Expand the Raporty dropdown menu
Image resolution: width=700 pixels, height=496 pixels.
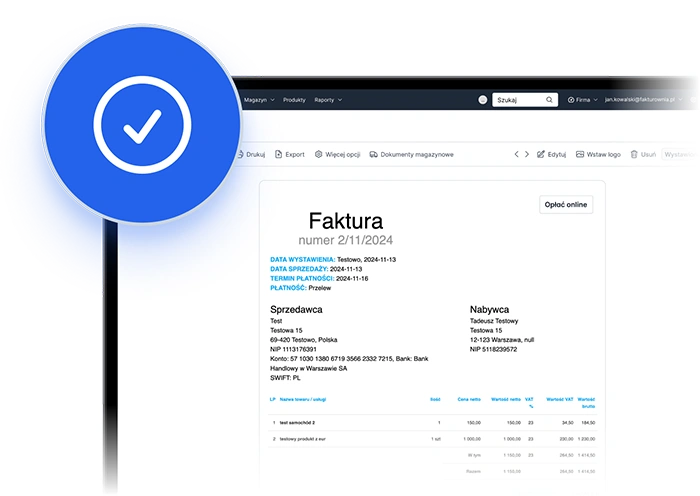[328, 100]
